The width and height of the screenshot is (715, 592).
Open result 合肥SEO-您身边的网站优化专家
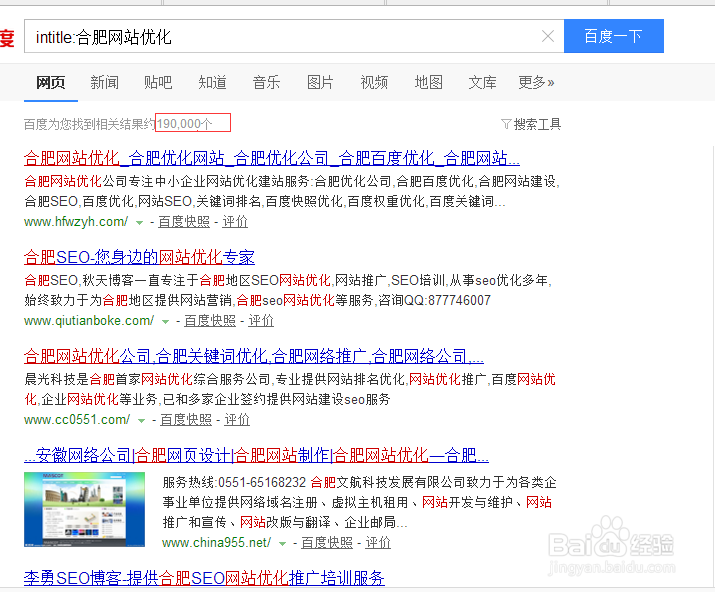pos(139,257)
